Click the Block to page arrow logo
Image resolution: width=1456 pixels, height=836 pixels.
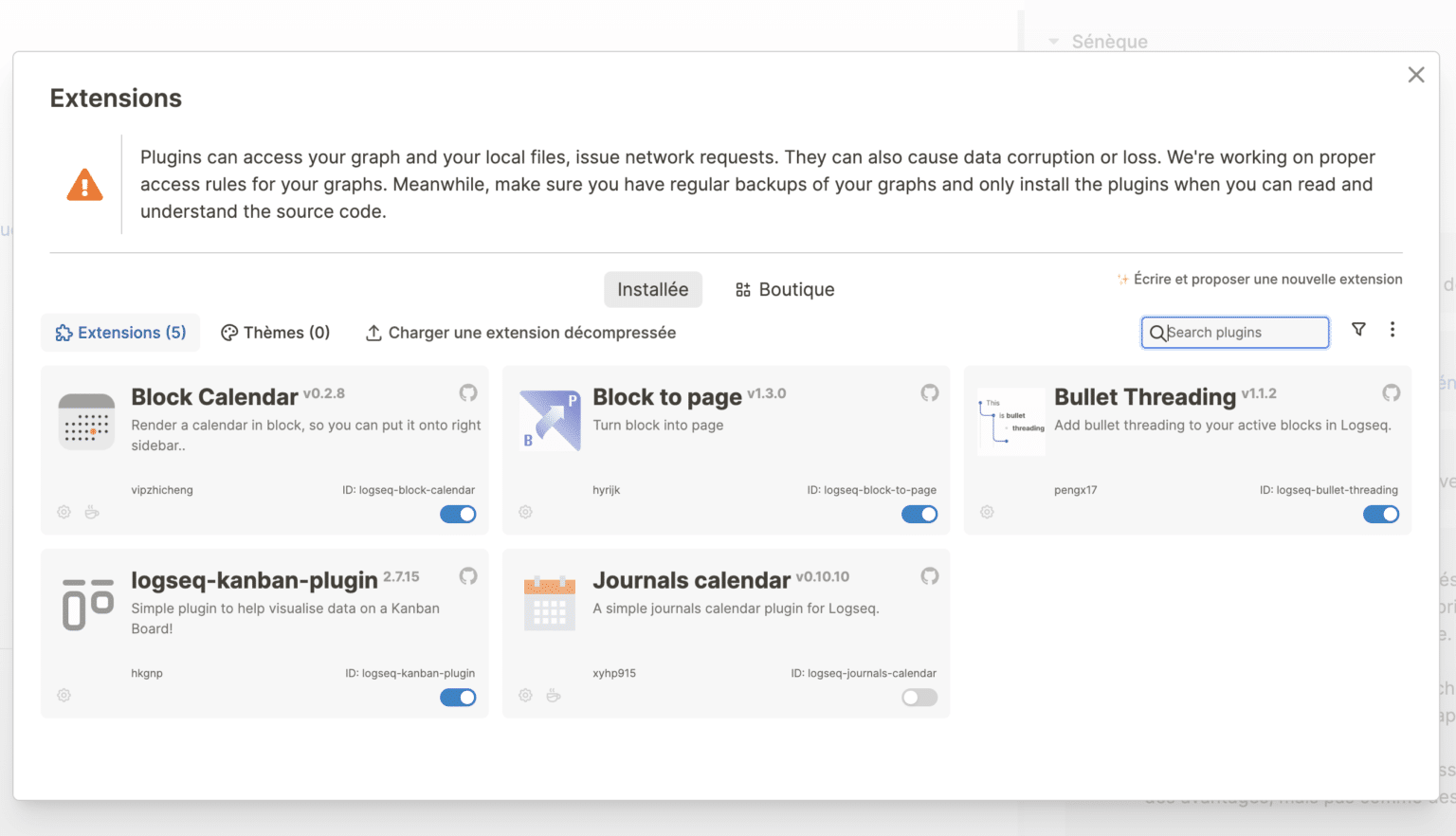point(550,420)
